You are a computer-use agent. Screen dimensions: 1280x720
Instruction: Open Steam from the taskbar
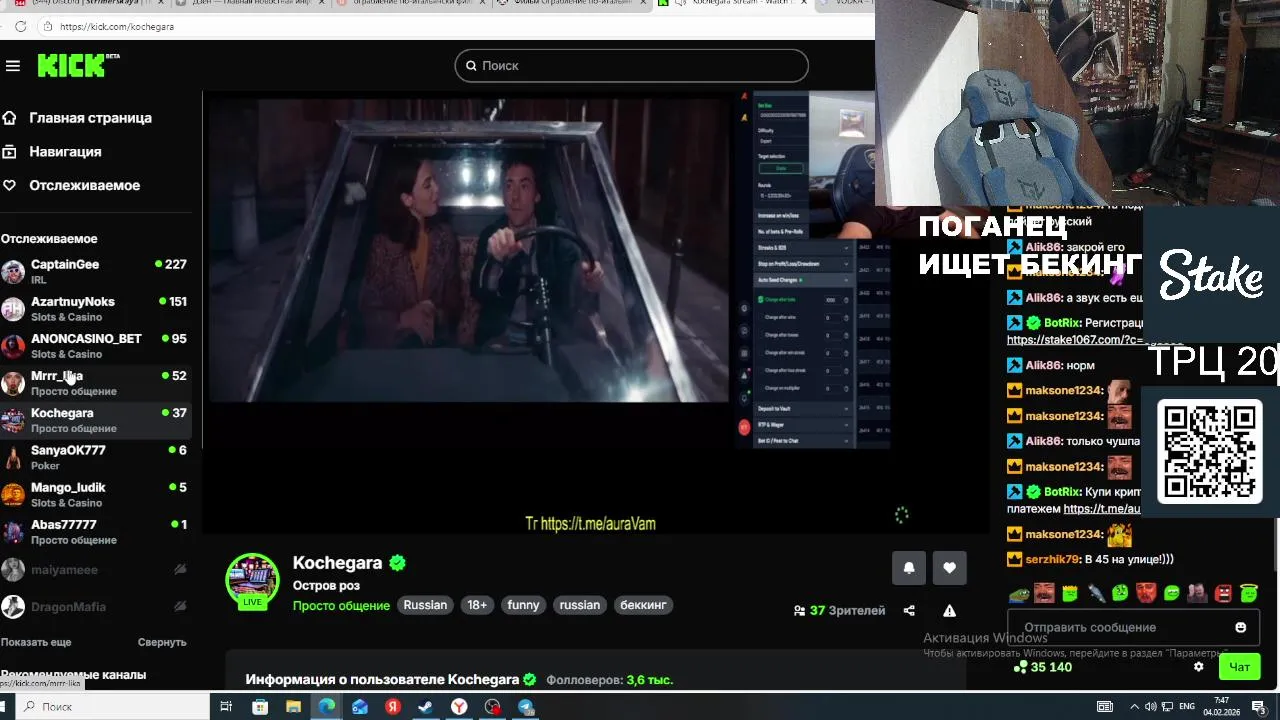(425, 706)
